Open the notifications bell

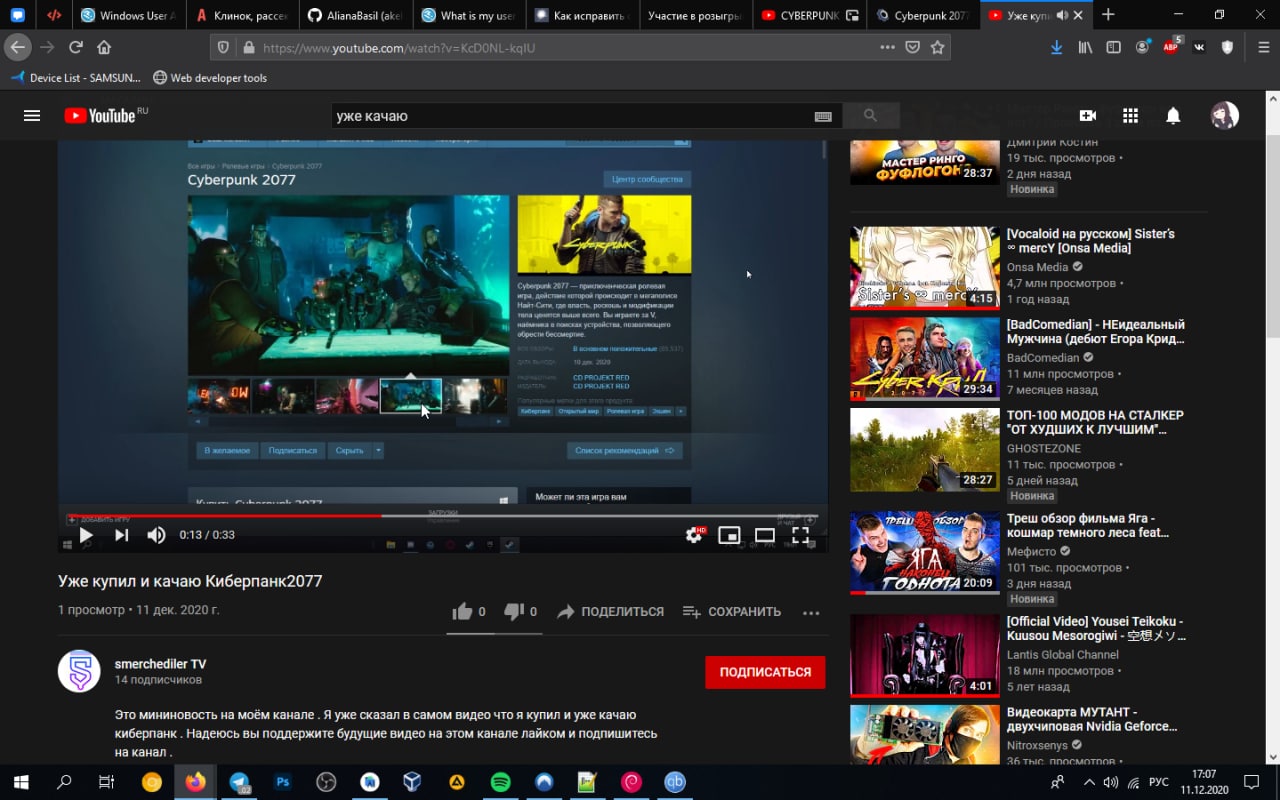coord(1173,116)
